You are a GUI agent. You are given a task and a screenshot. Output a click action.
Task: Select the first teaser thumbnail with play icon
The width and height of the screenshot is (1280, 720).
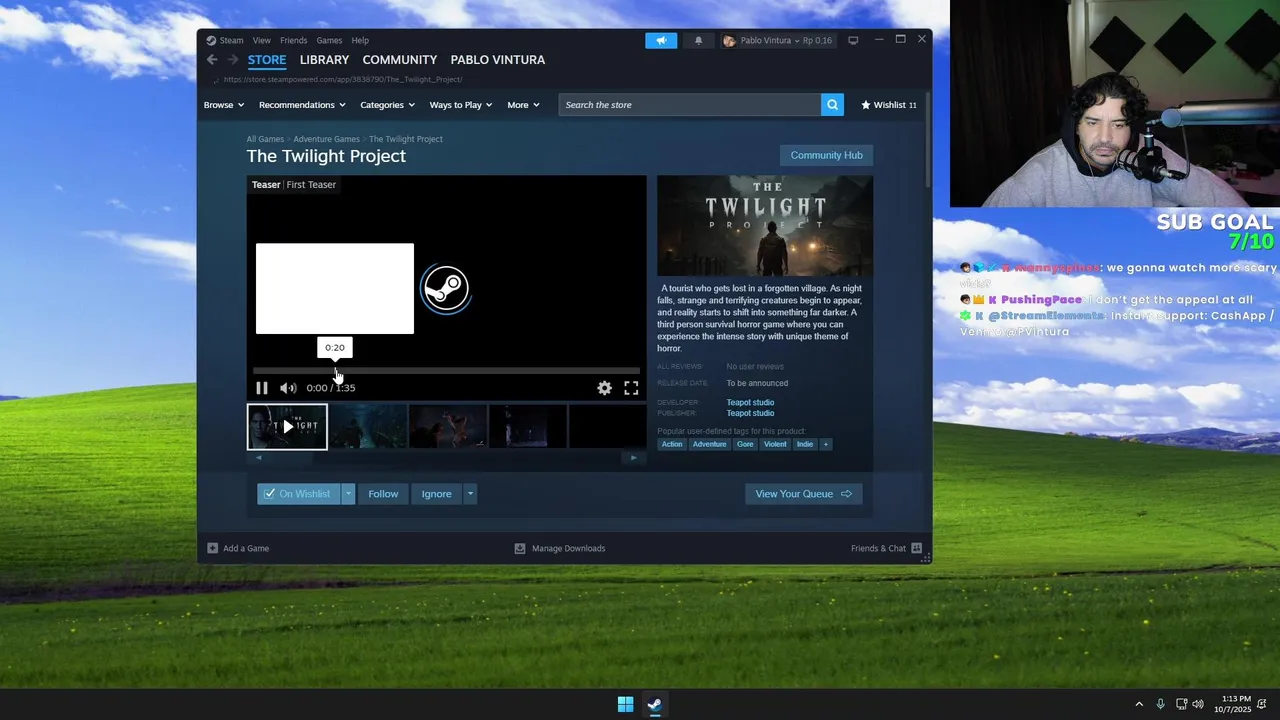point(287,427)
